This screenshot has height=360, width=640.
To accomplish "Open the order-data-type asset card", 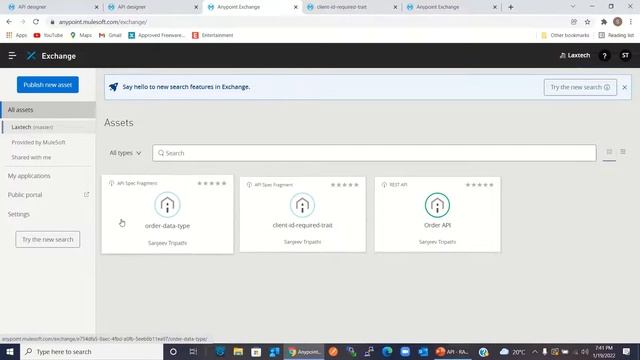I will [167, 214].
